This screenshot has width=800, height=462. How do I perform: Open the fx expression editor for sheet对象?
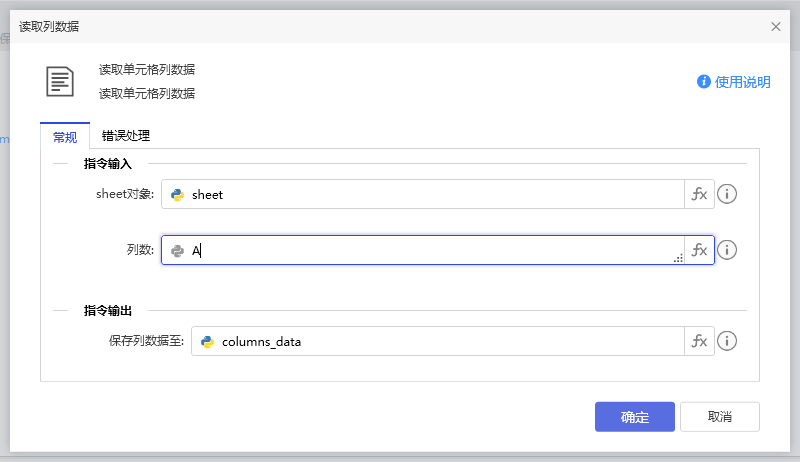tap(699, 195)
